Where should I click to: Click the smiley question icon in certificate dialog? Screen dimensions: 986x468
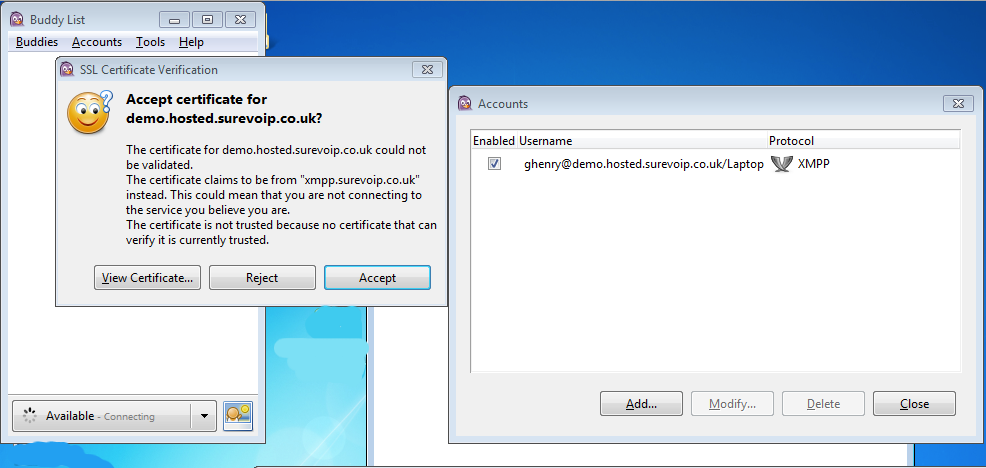point(89,112)
